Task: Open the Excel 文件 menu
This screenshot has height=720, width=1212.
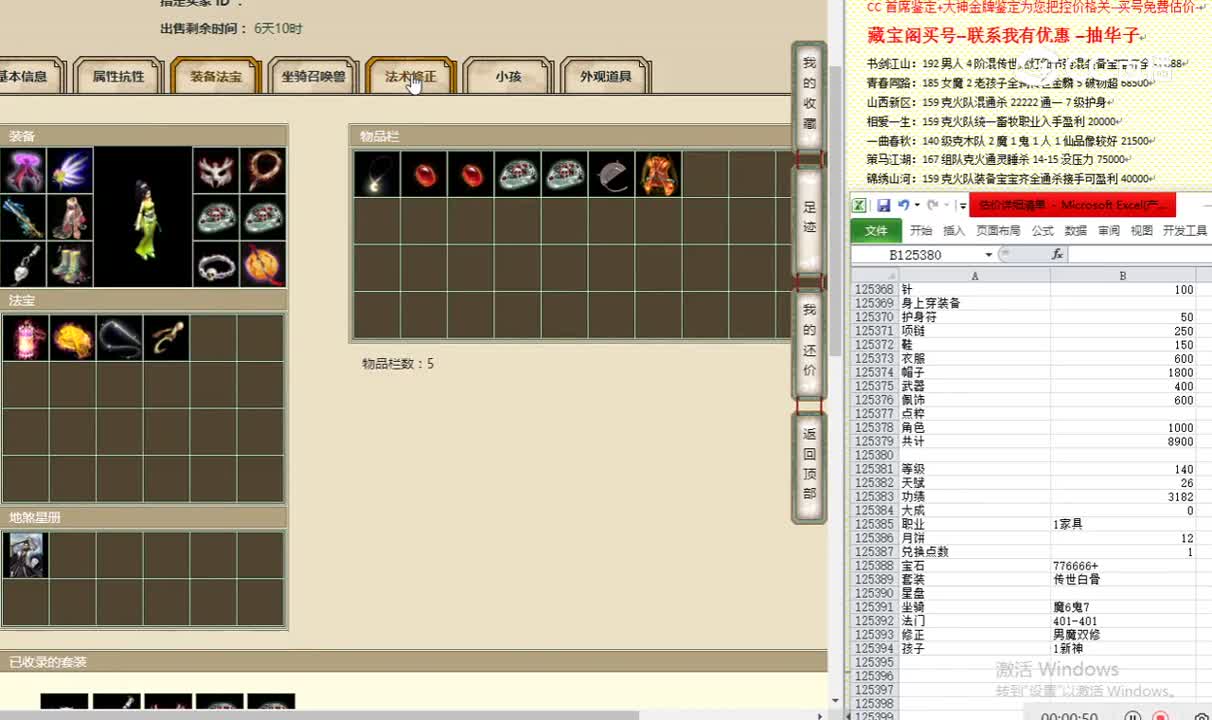Action: click(876, 230)
